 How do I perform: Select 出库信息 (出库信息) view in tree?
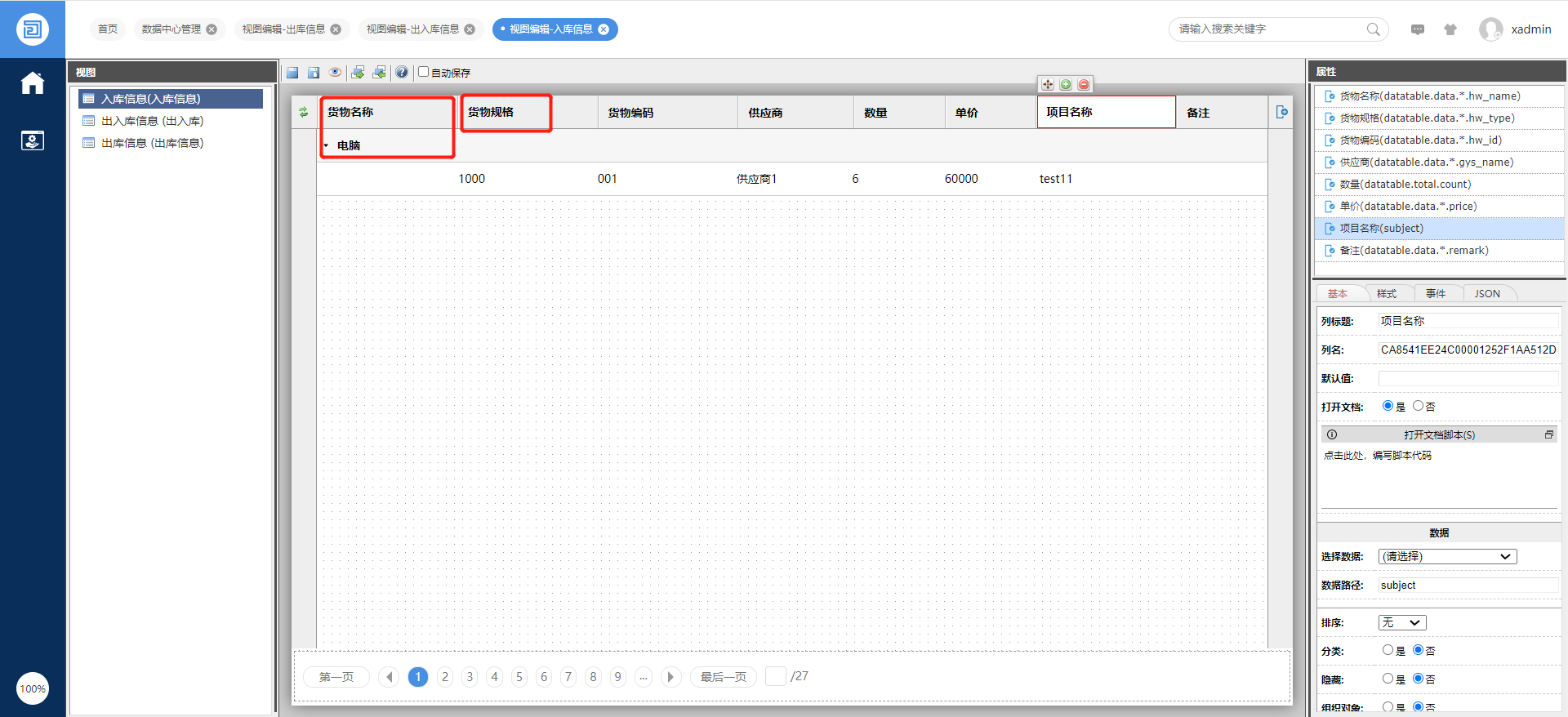coord(171,143)
